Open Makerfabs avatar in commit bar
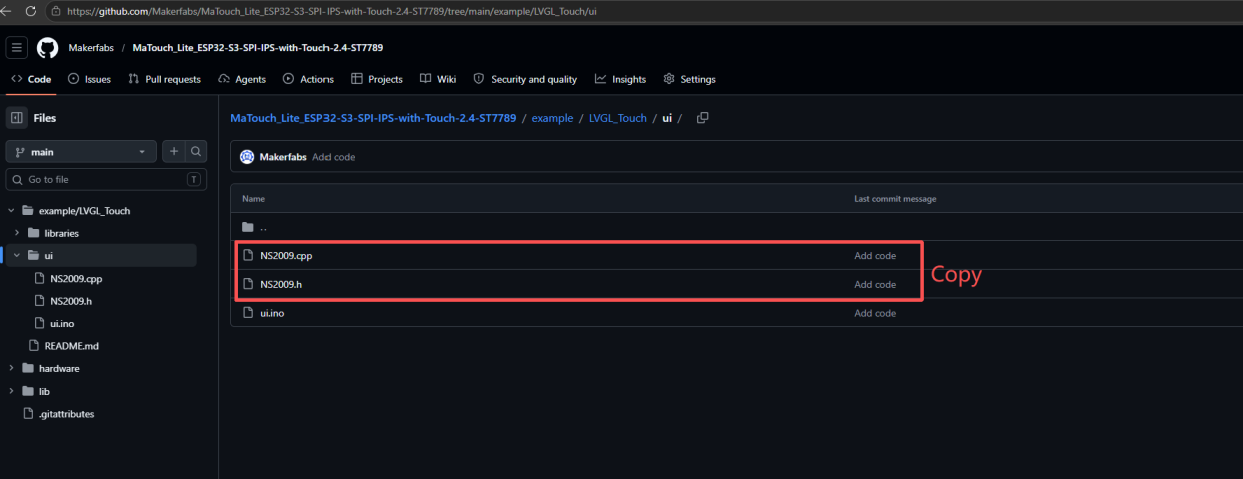1243x479 pixels. (247, 157)
